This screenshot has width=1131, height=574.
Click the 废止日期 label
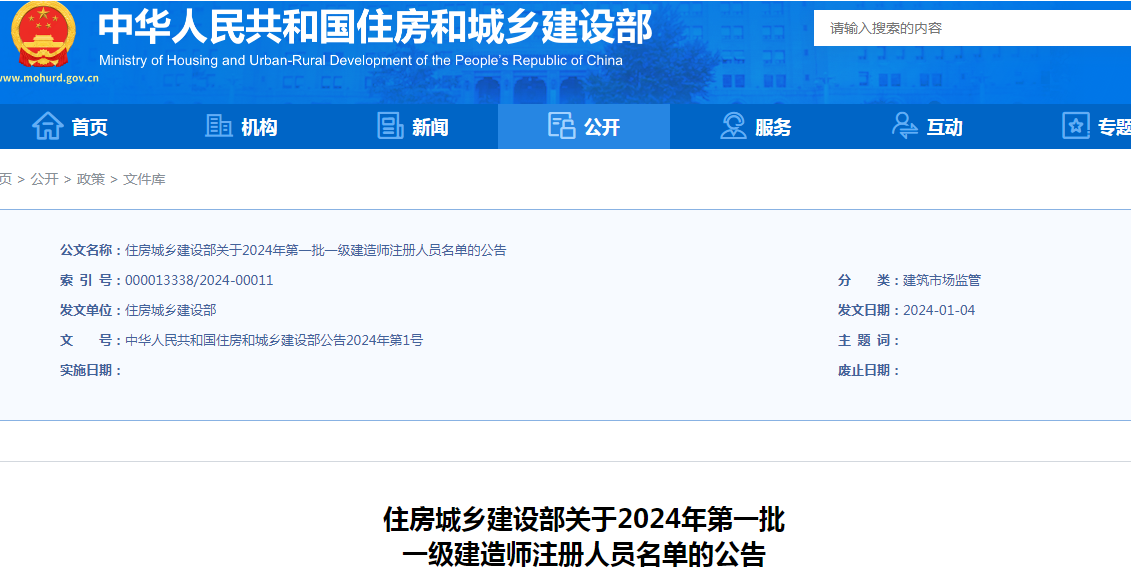[868, 371]
